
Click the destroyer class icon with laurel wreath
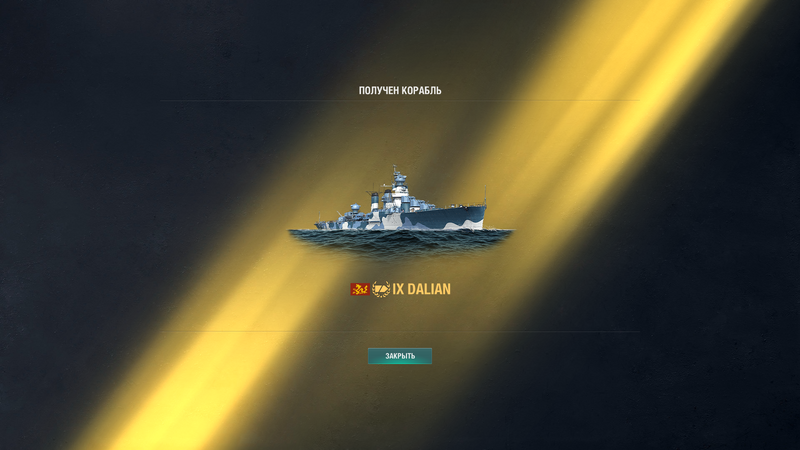click(x=381, y=289)
